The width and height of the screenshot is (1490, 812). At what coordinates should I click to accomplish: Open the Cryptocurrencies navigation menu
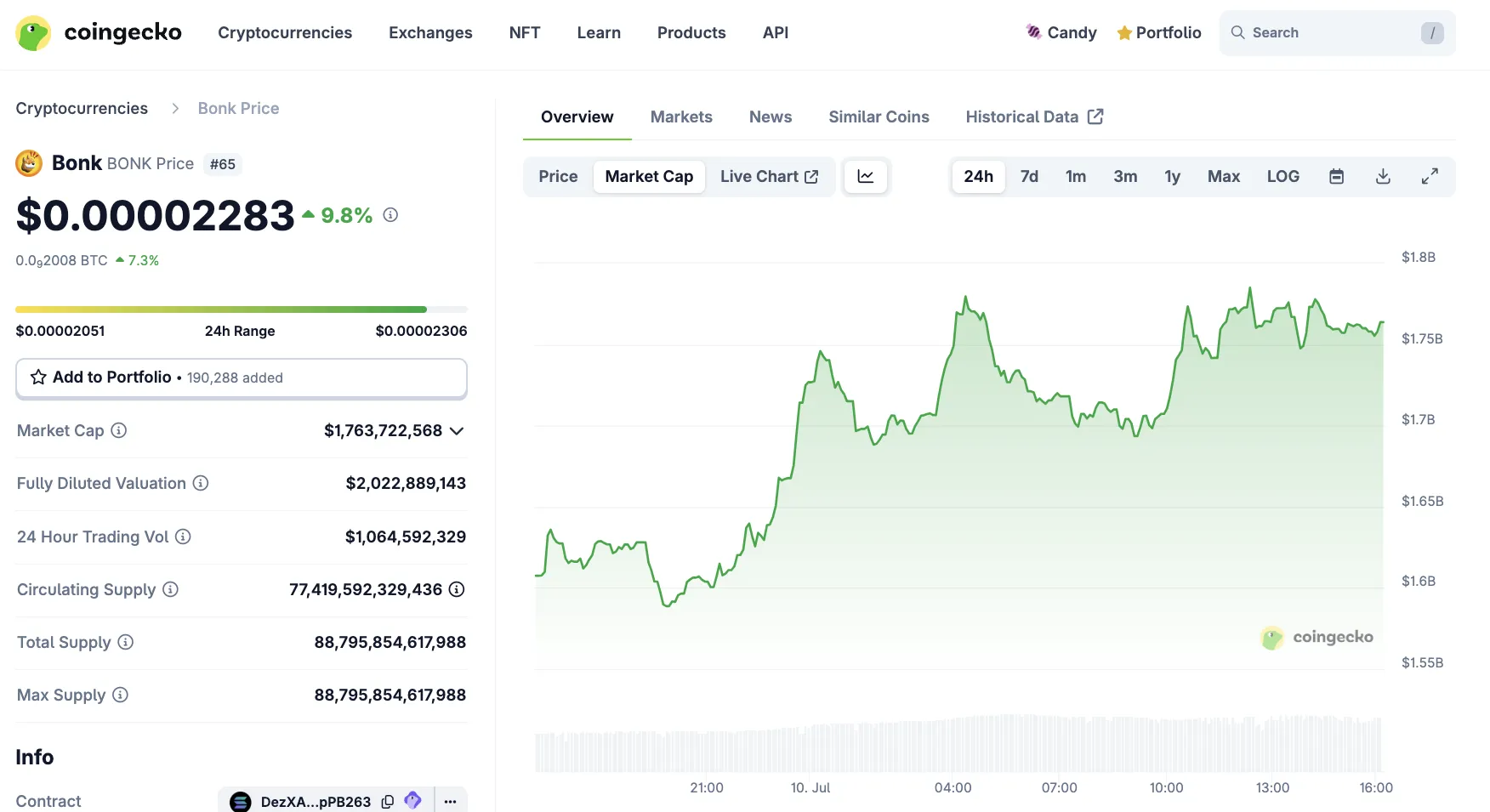pyautogui.click(x=285, y=33)
